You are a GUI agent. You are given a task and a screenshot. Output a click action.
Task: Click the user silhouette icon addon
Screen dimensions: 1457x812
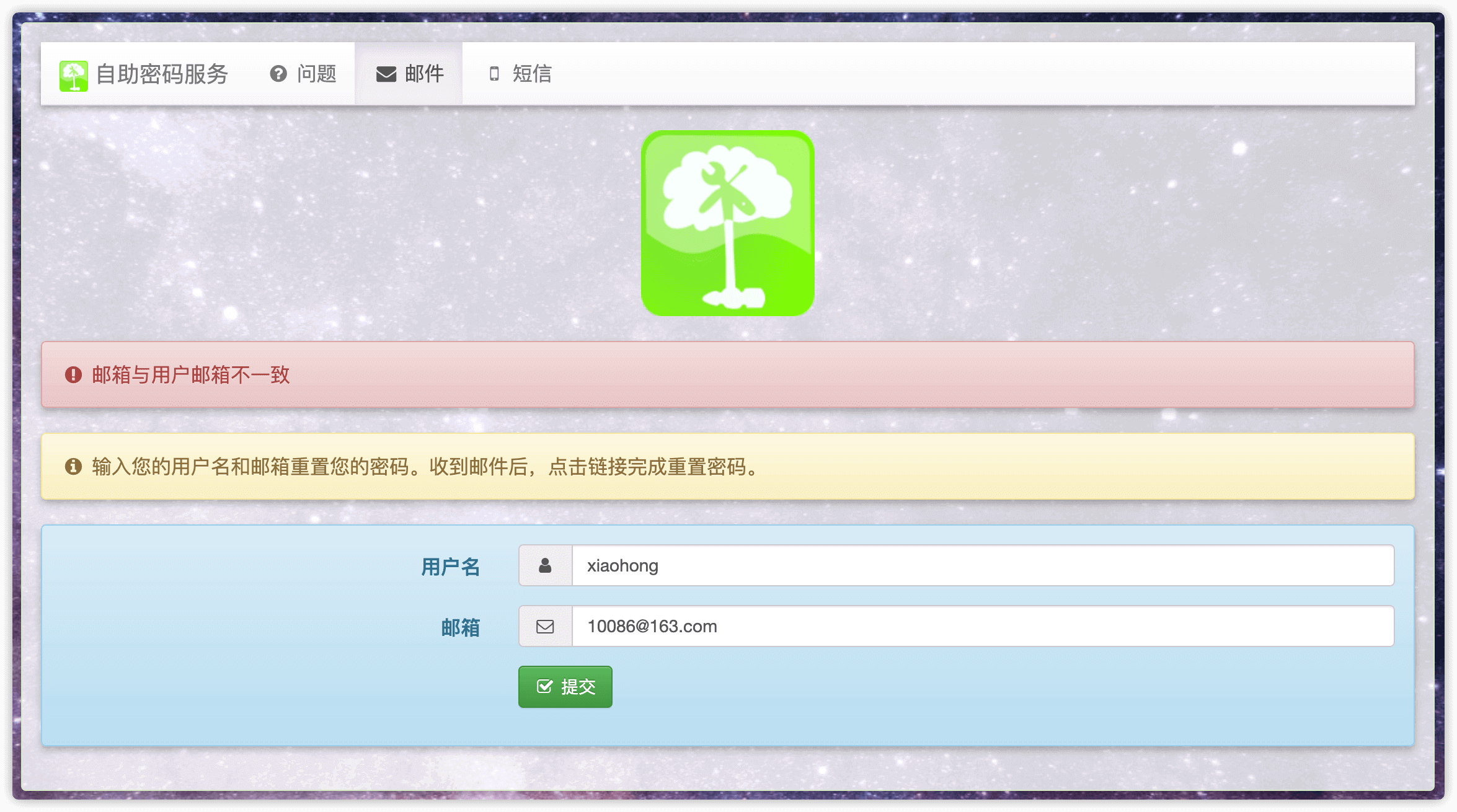click(545, 565)
